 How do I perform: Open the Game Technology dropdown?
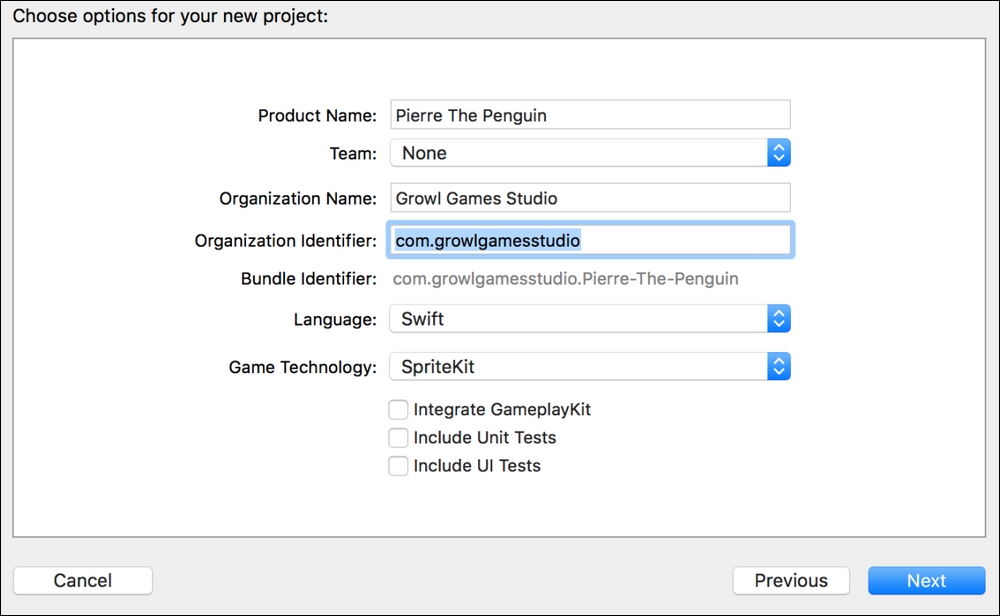[590, 366]
